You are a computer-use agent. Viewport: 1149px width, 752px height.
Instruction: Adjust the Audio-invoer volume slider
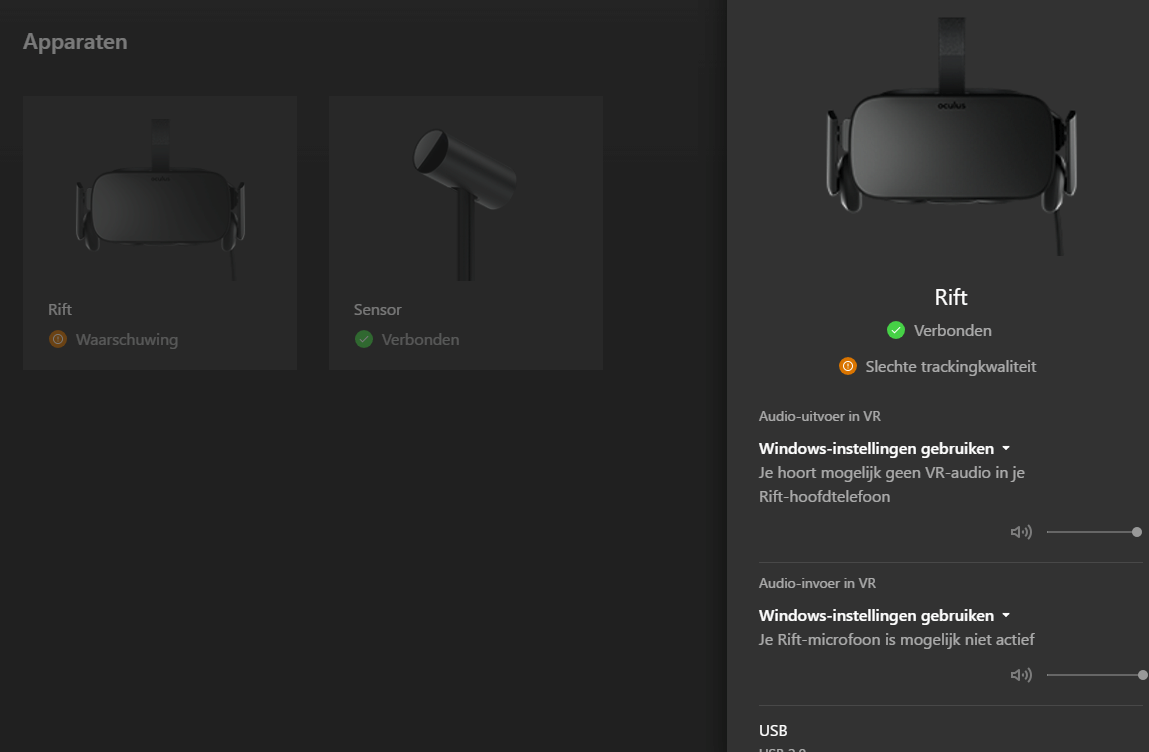[1097, 675]
